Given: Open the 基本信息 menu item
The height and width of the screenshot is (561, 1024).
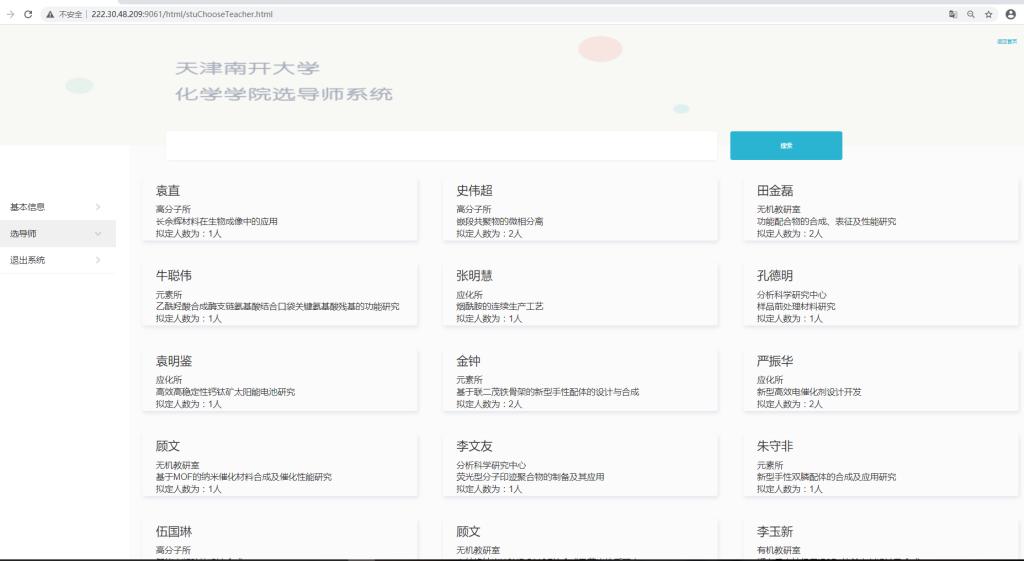Looking at the screenshot, I should [x=28, y=207].
